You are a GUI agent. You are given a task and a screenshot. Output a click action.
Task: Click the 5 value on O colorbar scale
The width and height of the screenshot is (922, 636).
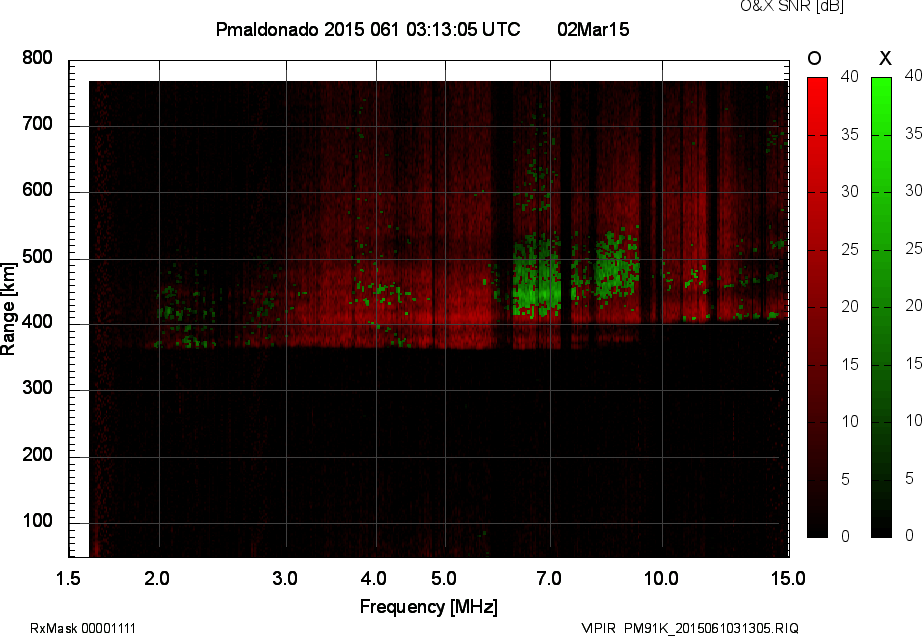point(846,479)
